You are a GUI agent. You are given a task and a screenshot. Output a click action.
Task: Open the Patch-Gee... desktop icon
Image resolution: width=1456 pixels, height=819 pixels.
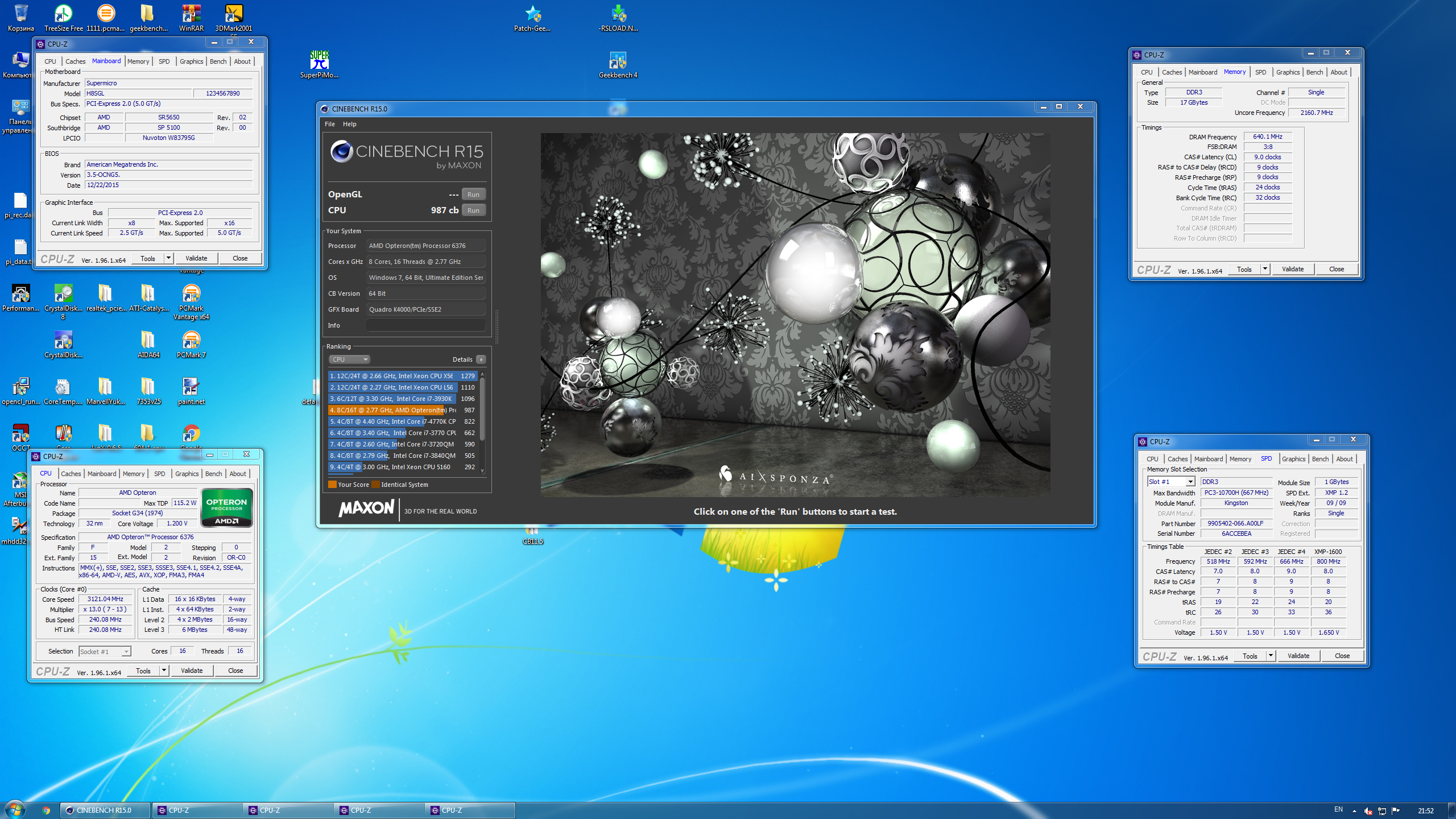532,17
